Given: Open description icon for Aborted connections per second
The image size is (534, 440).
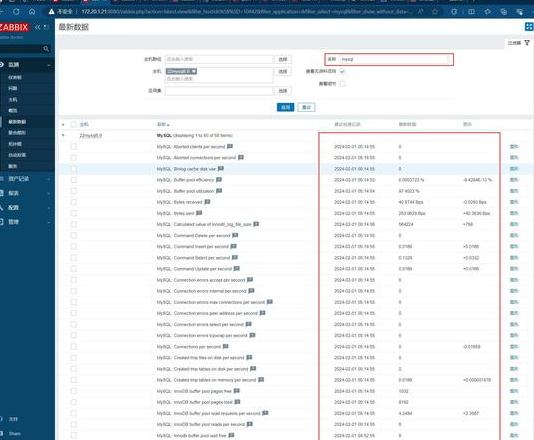Looking at the screenshot, I should (241, 157).
